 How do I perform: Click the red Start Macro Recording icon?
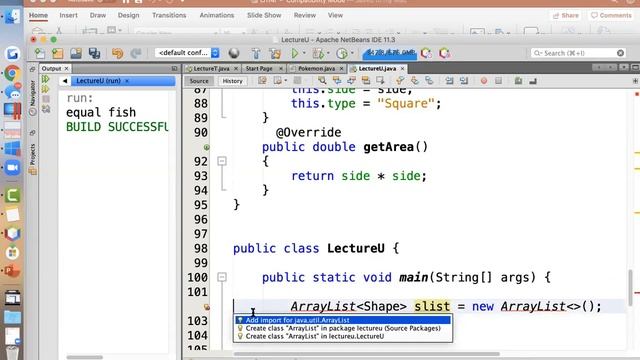484,81
